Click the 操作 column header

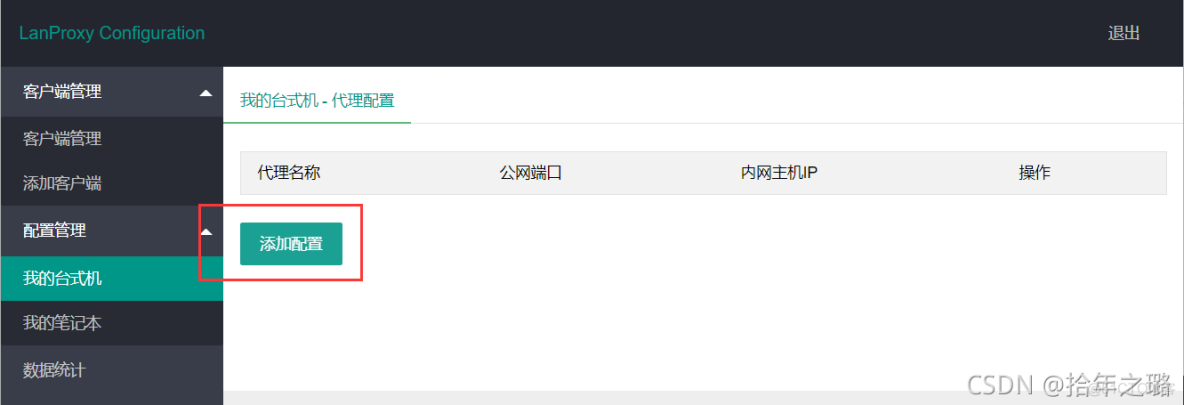click(x=1034, y=173)
